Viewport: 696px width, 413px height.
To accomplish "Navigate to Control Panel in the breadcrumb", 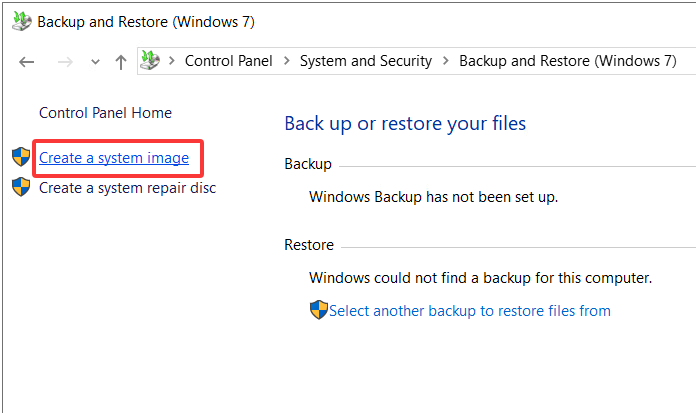I will point(230,61).
